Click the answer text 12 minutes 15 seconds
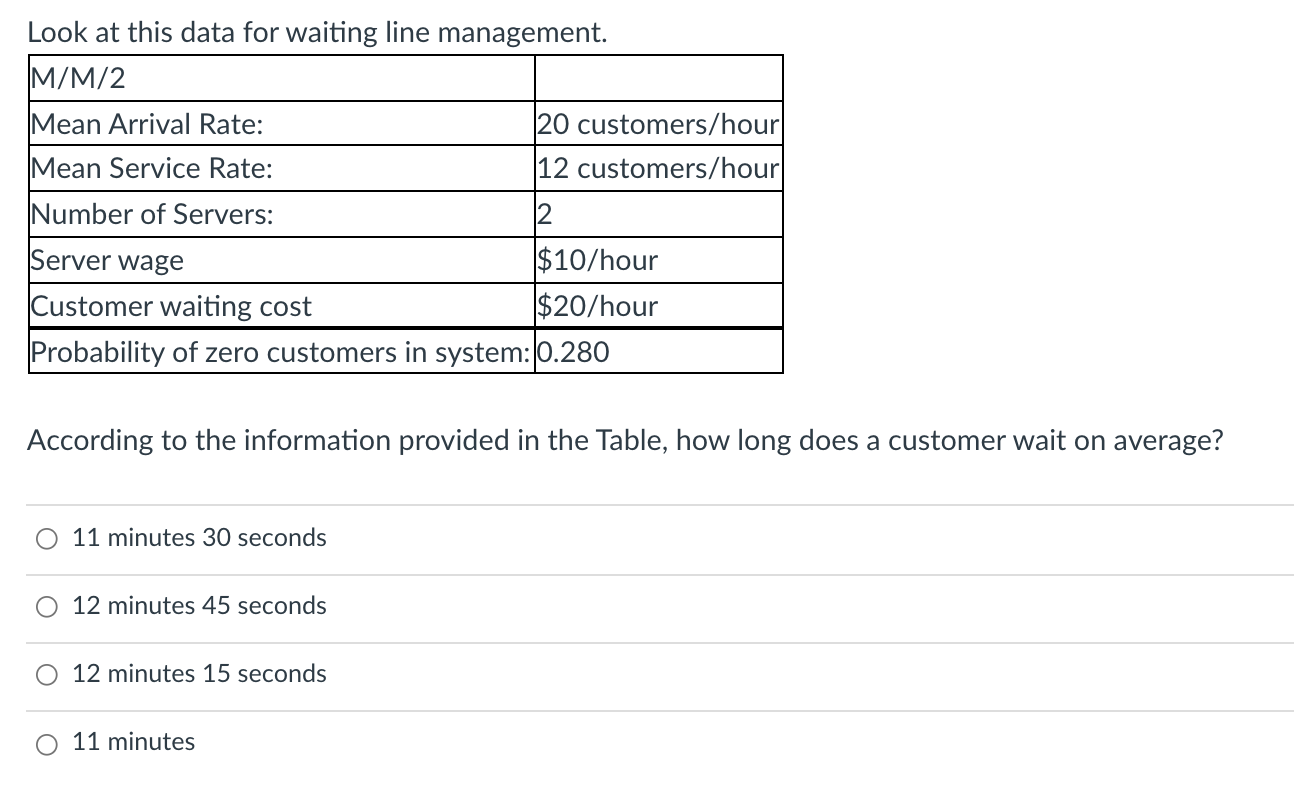Screen dimensions: 1306x790 [198, 673]
